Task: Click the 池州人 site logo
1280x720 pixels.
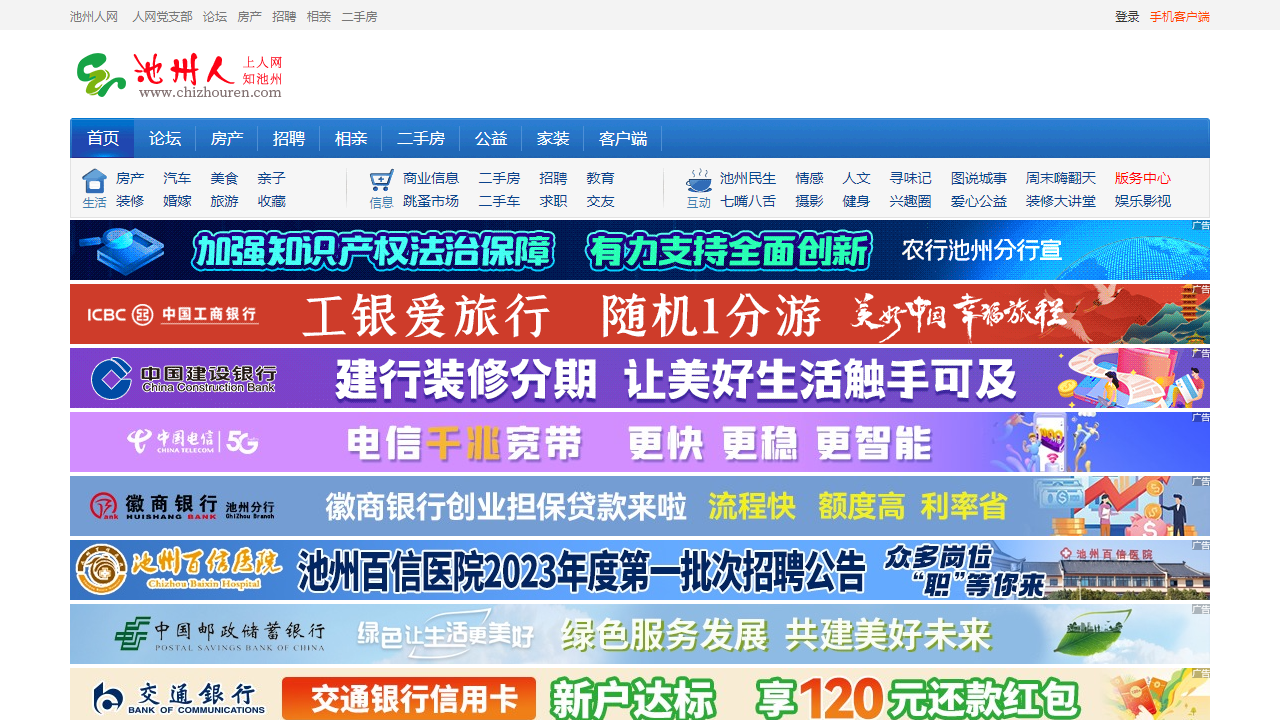Action: (180, 75)
